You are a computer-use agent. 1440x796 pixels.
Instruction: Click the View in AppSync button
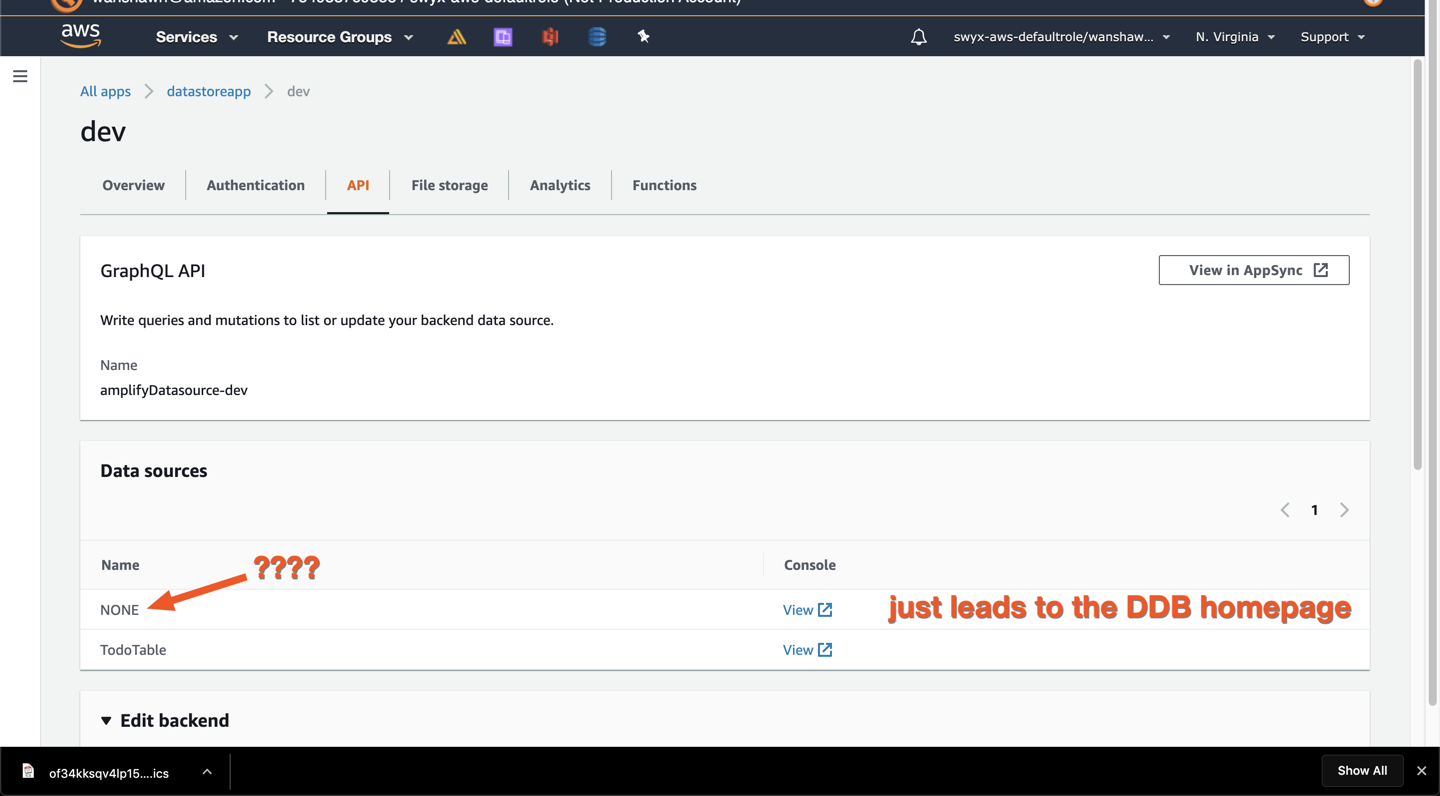coord(1253,269)
